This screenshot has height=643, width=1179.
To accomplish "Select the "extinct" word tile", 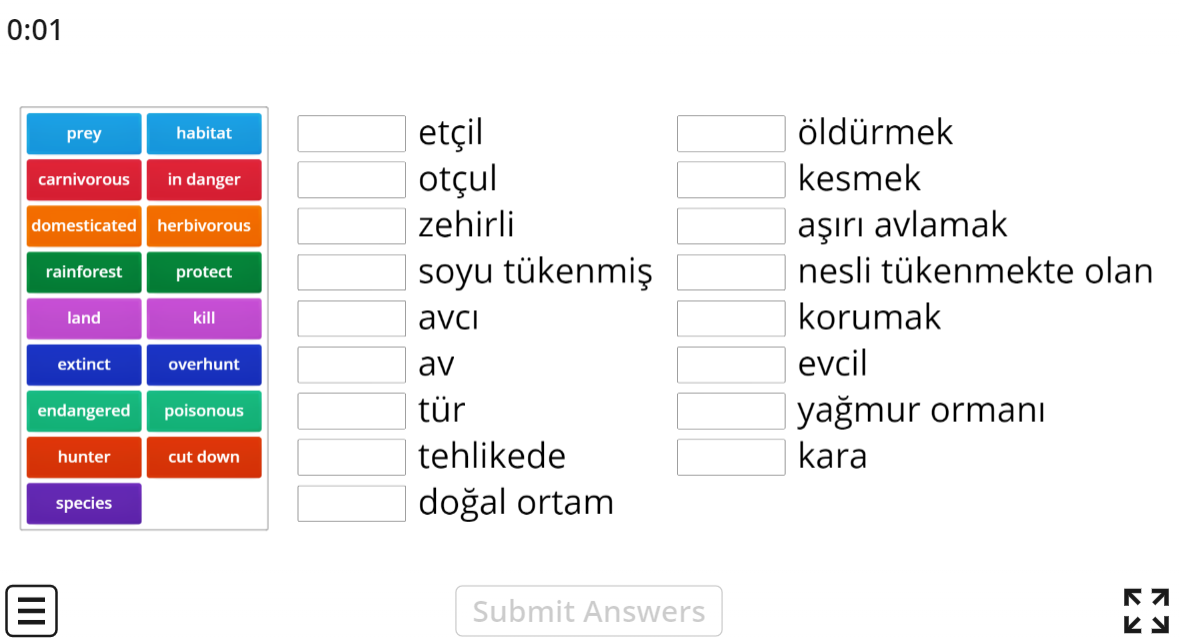I will point(84,364).
